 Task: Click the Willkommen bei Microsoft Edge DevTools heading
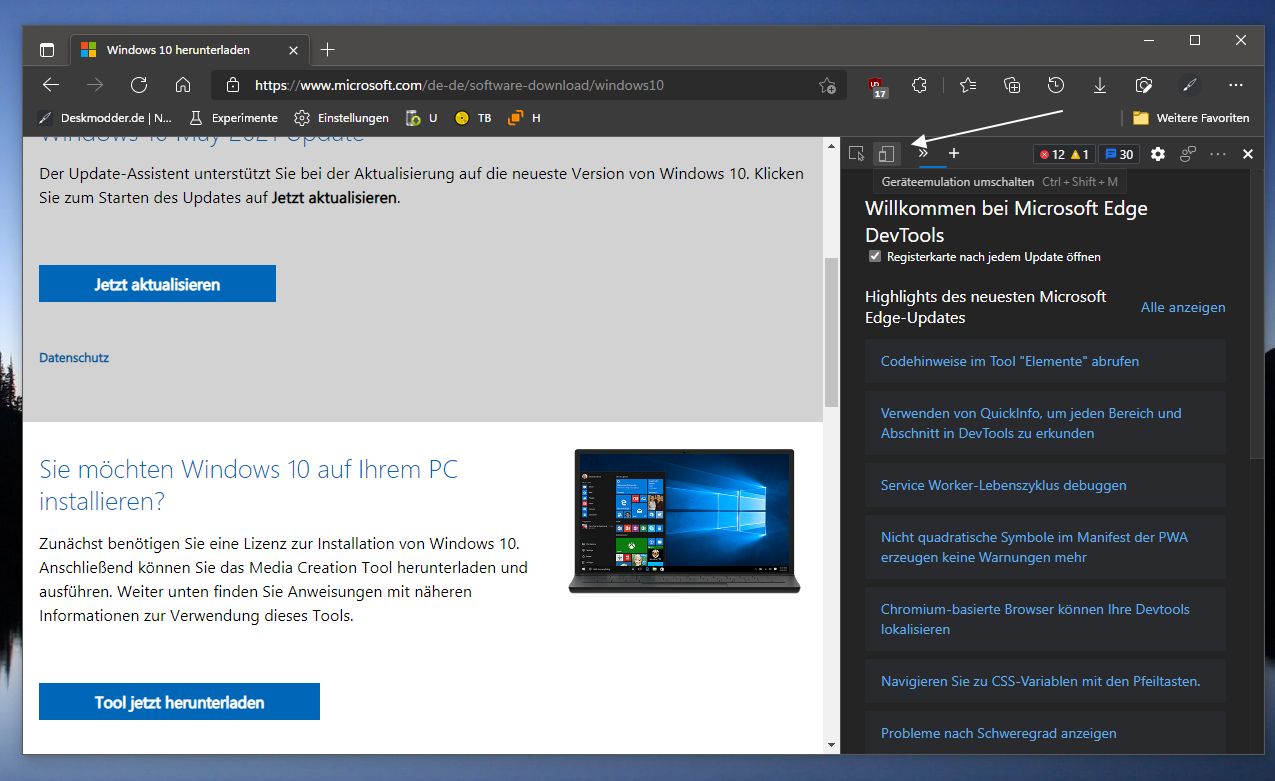point(1006,221)
